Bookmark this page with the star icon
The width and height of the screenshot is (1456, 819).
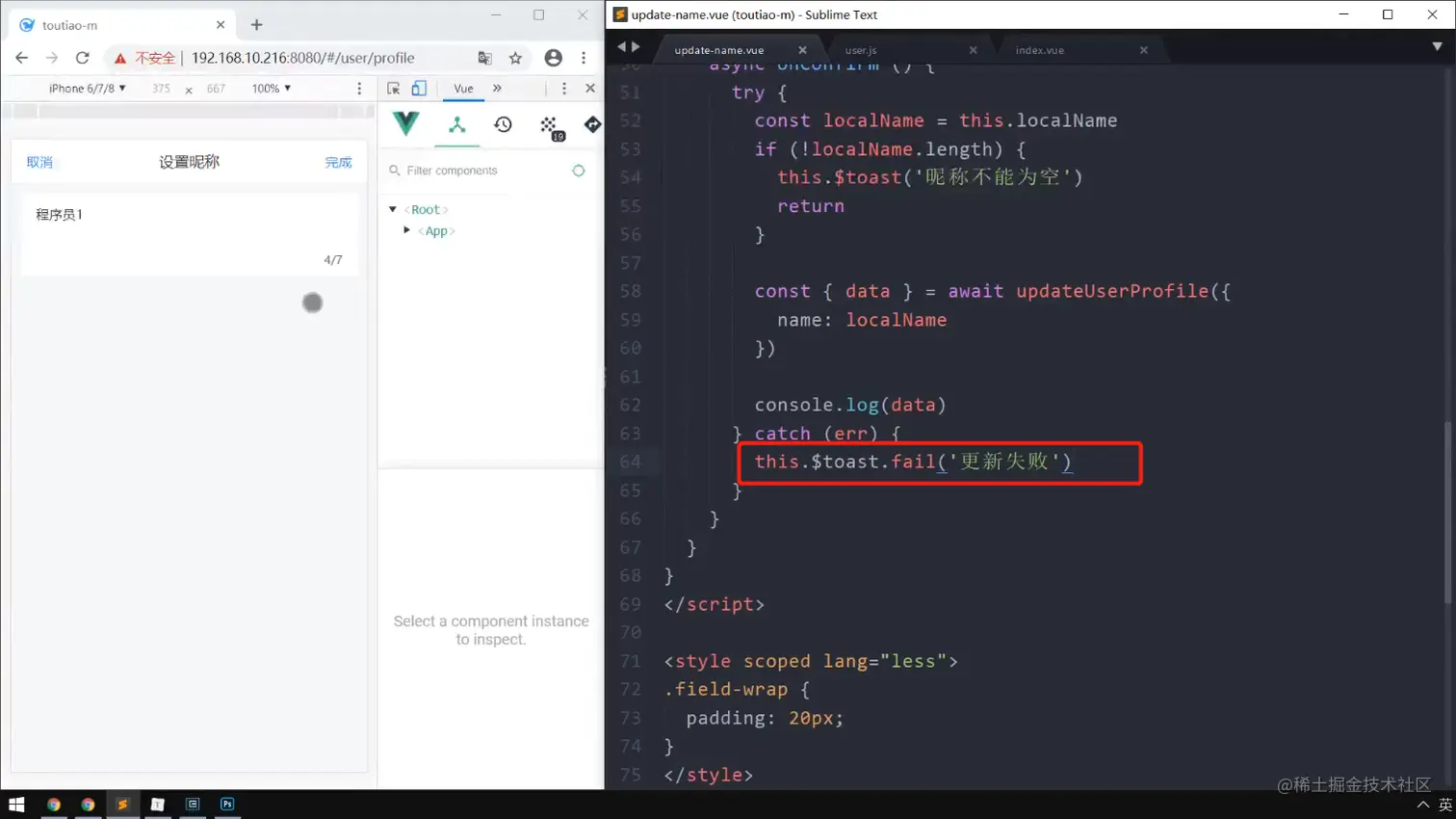point(516,58)
